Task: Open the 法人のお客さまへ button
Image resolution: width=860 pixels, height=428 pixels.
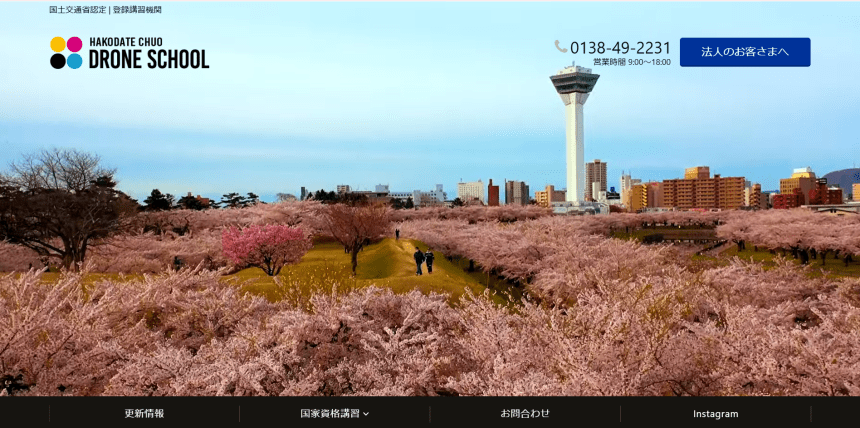Action: click(x=744, y=52)
